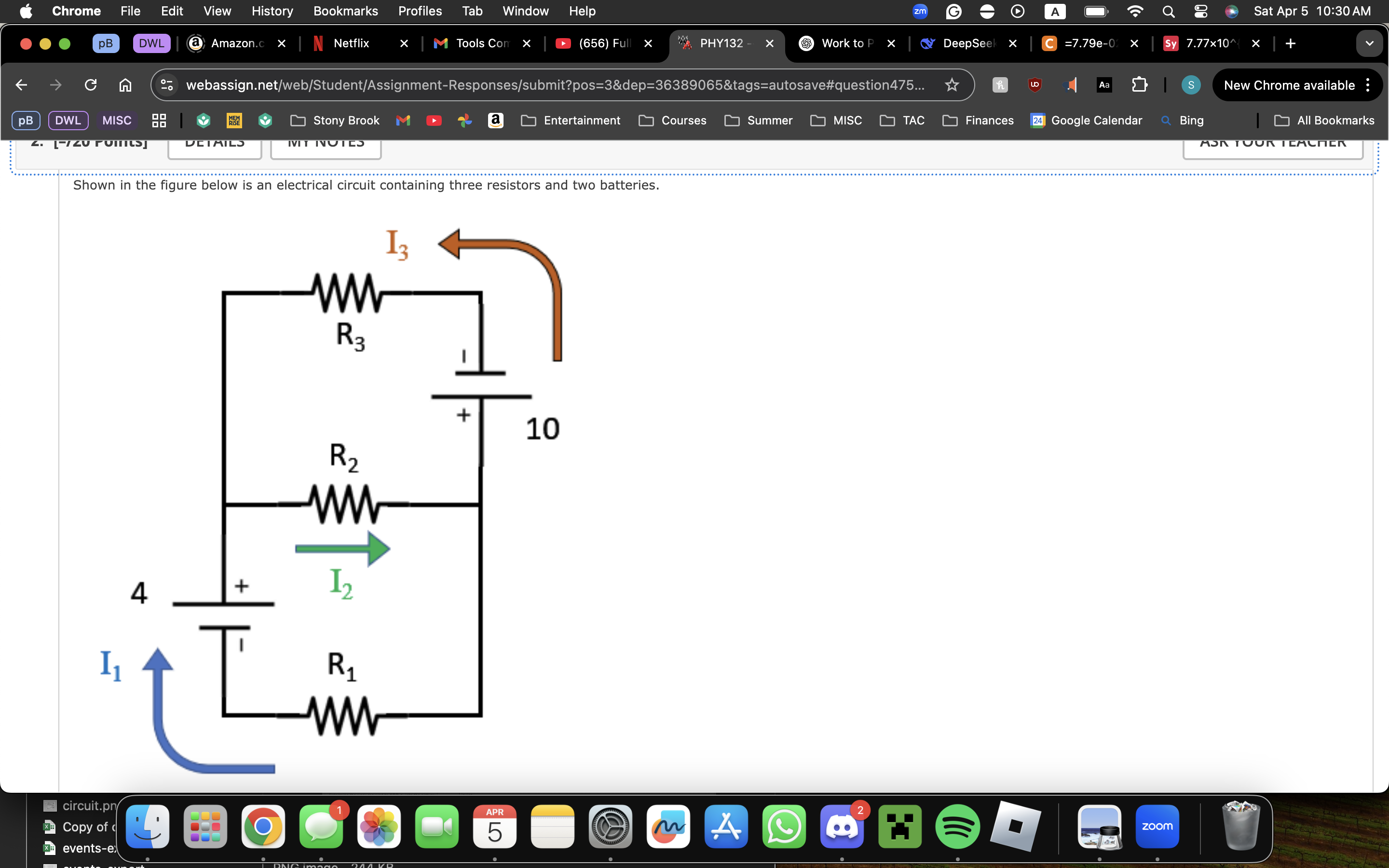Click the uBlock Origin extension shield icon
The image size is (1389, 868).
coord(1035,84)
